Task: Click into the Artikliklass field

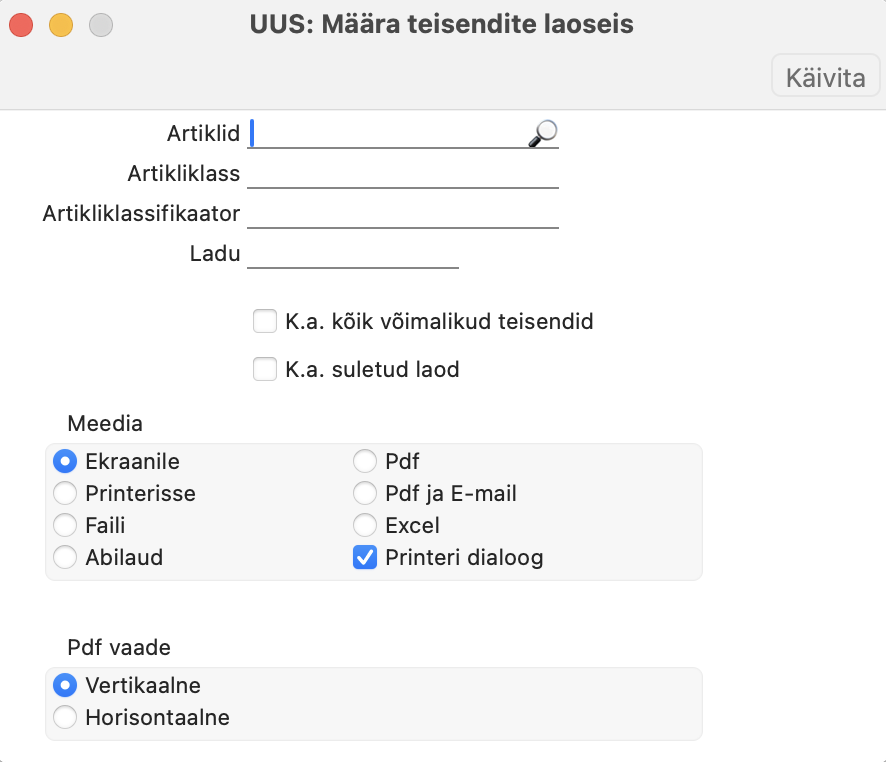Action: (x=403, y=173)
